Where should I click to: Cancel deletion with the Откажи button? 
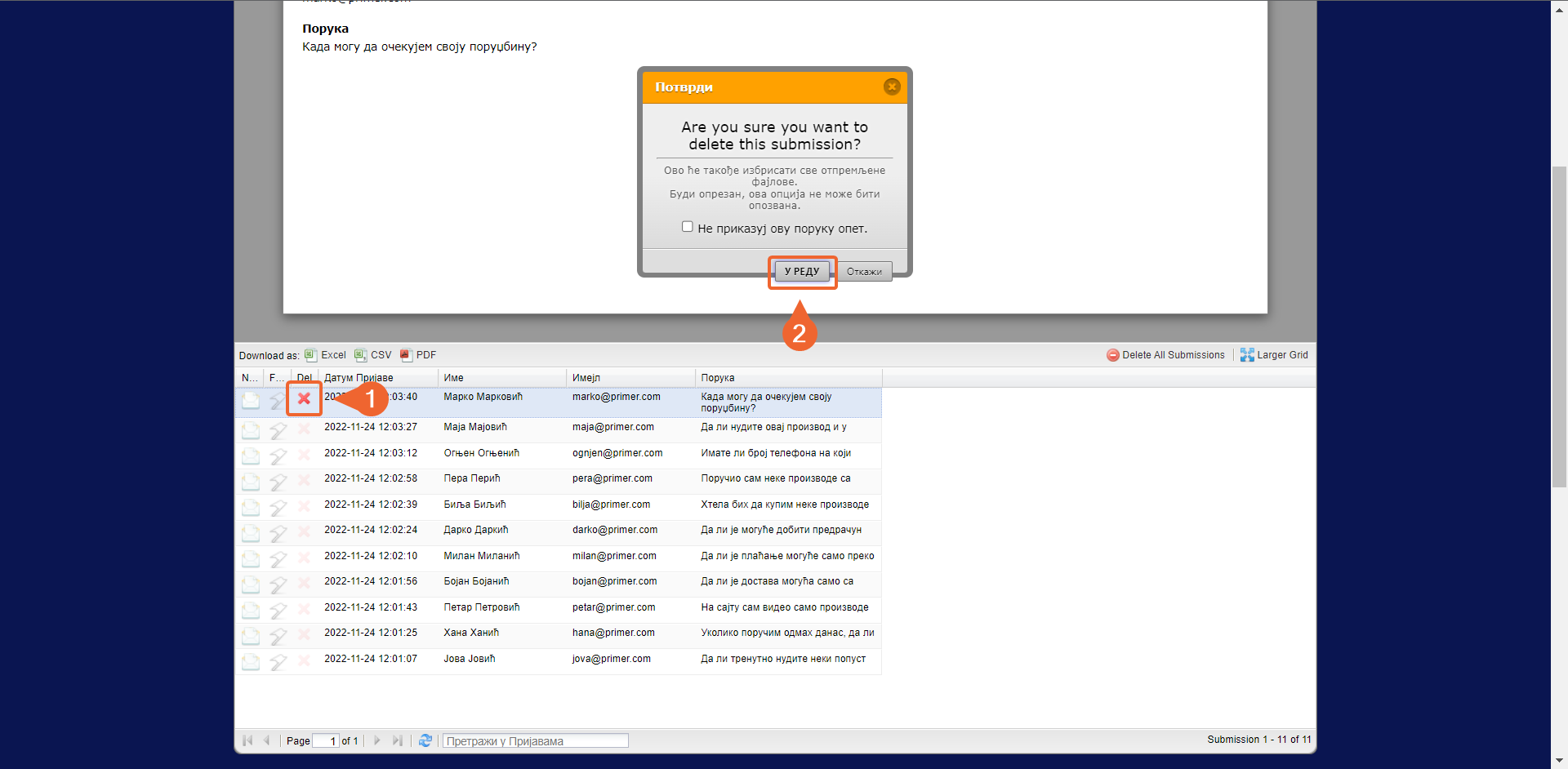[x=864, y=272]
